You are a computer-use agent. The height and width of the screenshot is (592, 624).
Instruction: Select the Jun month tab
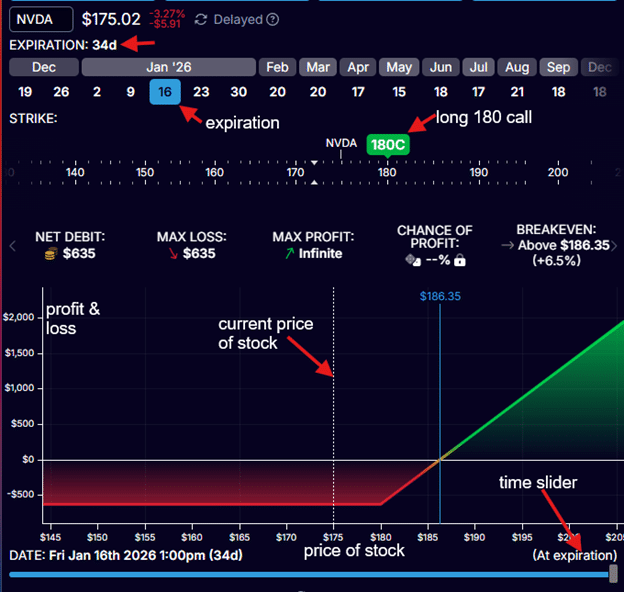tap(441, 67)
